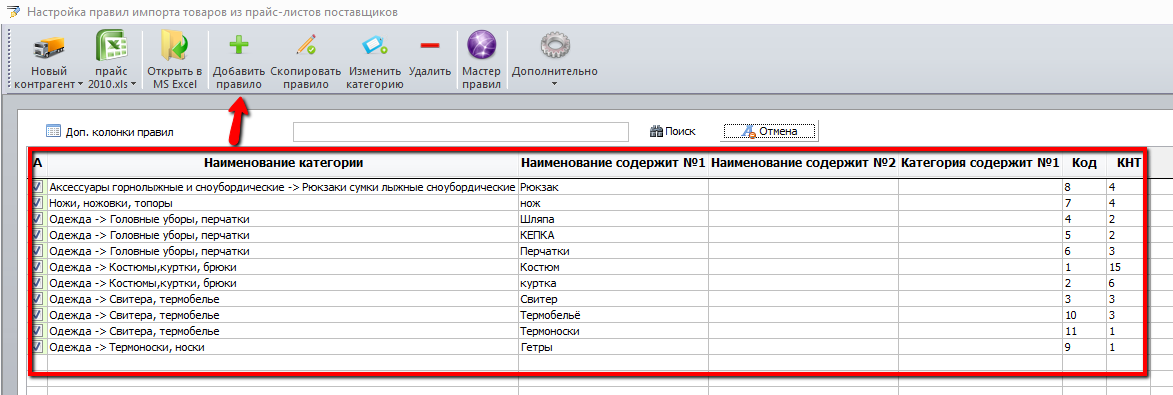Uncheck the rule checkbox for Рюкзак row
Image resolution: width=1173 pixels, height=395 pixels.
click(38, 187)
